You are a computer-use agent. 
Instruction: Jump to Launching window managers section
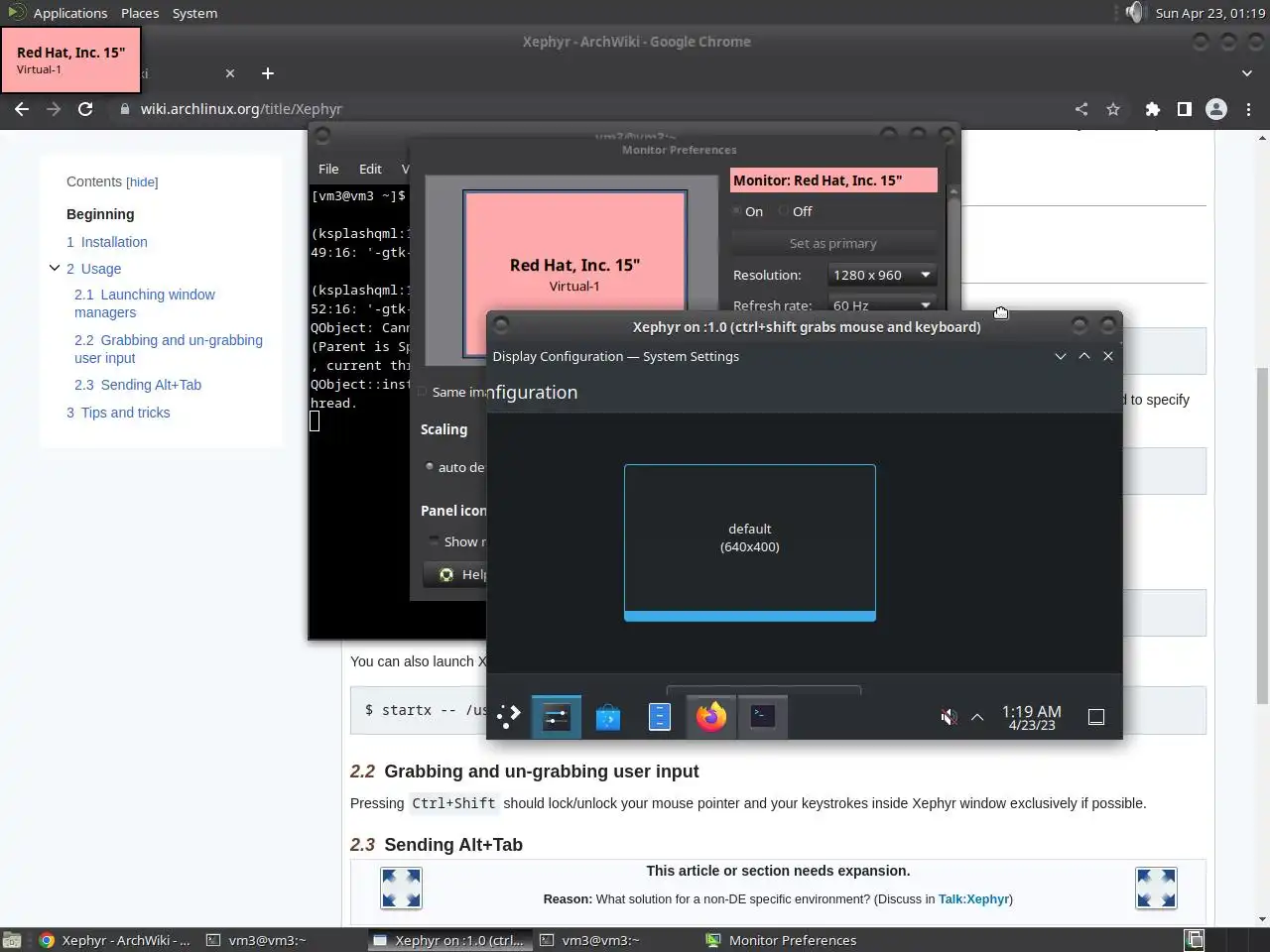[145, 303]
